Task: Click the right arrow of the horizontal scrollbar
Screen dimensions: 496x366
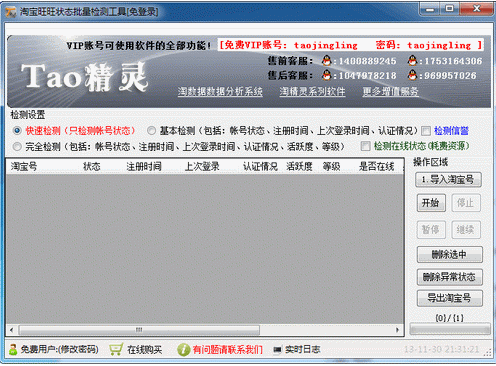Action: tap(397, 330)
